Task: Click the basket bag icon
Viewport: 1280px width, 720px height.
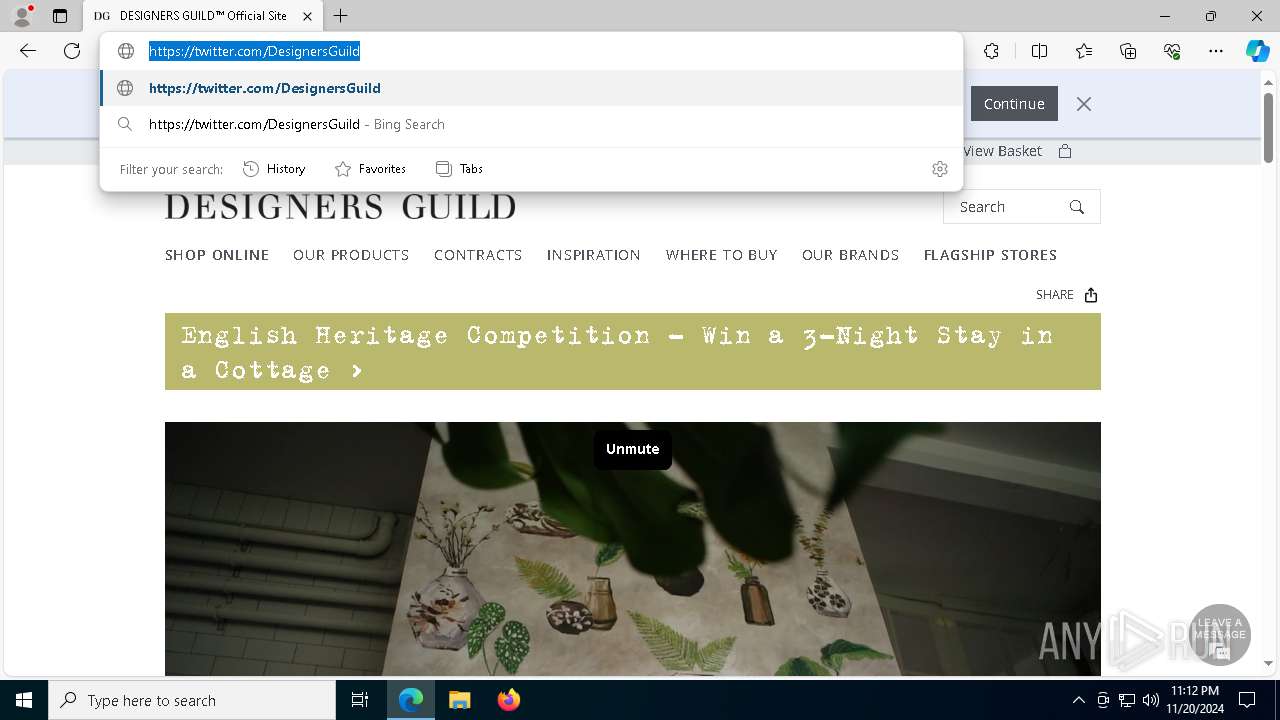Action: coord(1065,151)
